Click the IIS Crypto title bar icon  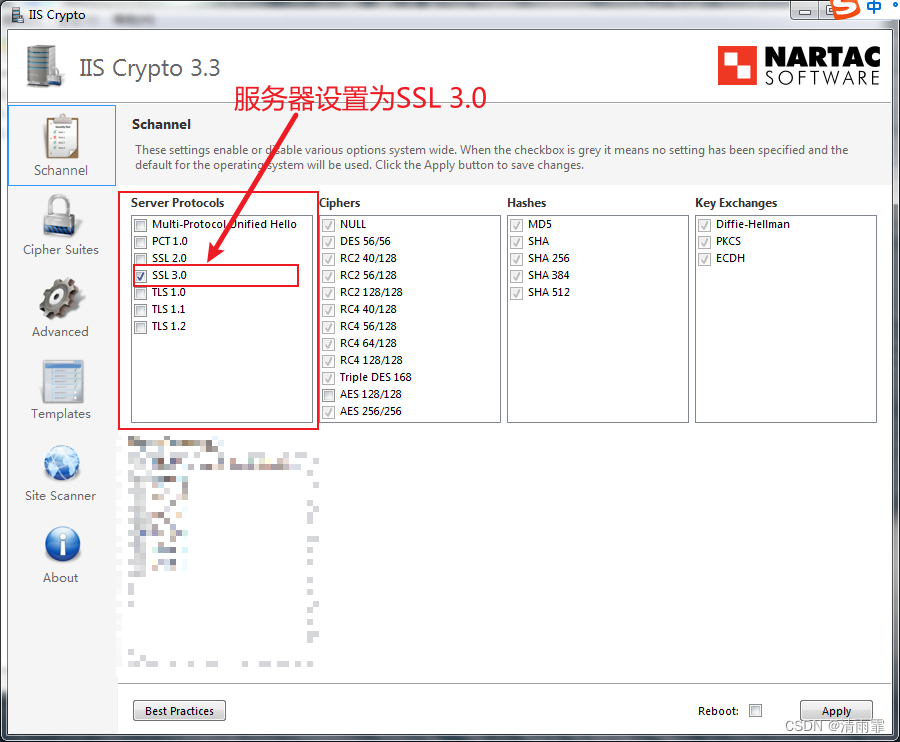[18, 14]
